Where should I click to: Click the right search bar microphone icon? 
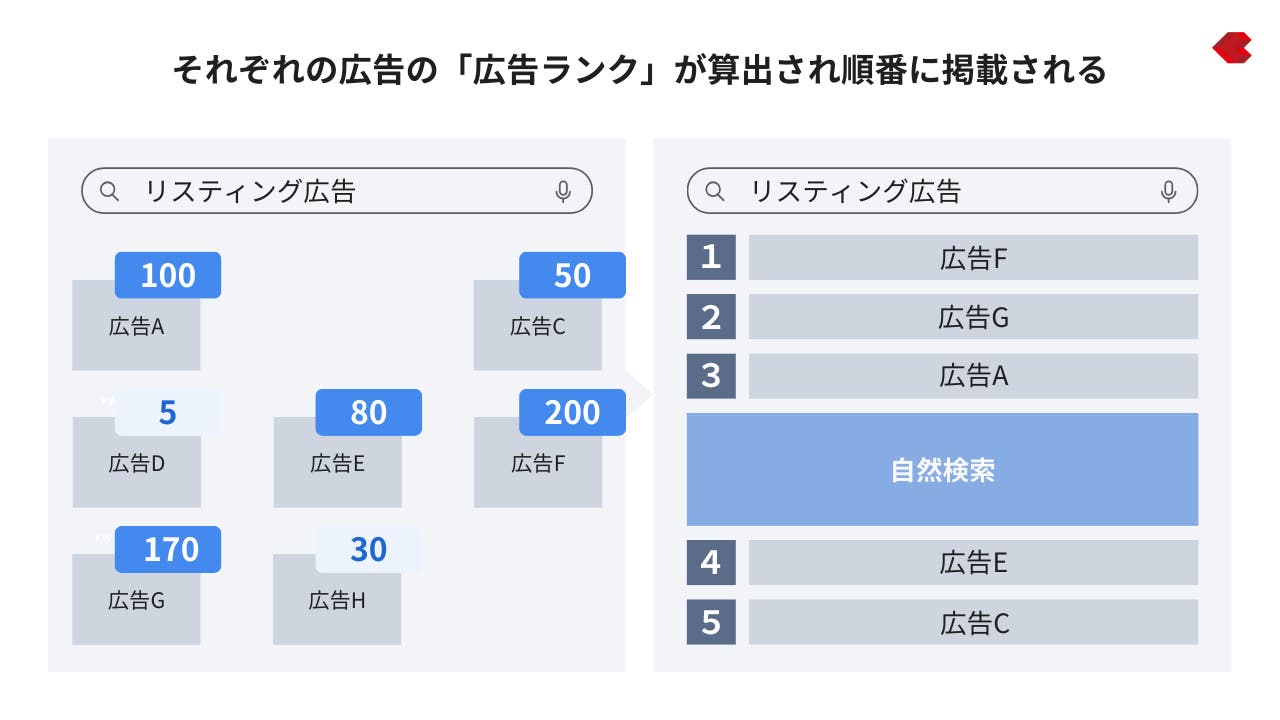click(x=1168, y=191)
